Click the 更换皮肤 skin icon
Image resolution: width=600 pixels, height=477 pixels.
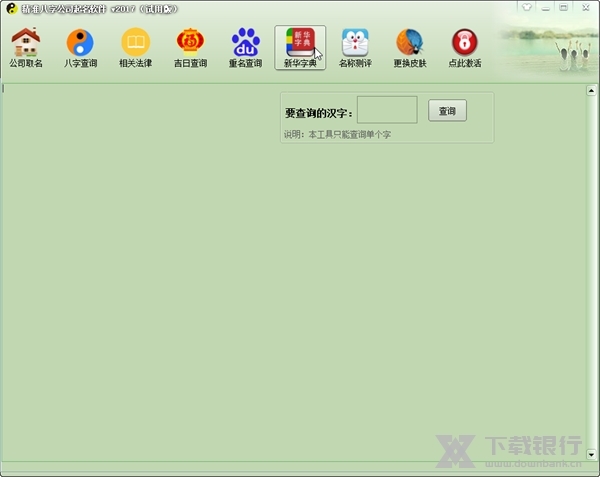(410, 47)
